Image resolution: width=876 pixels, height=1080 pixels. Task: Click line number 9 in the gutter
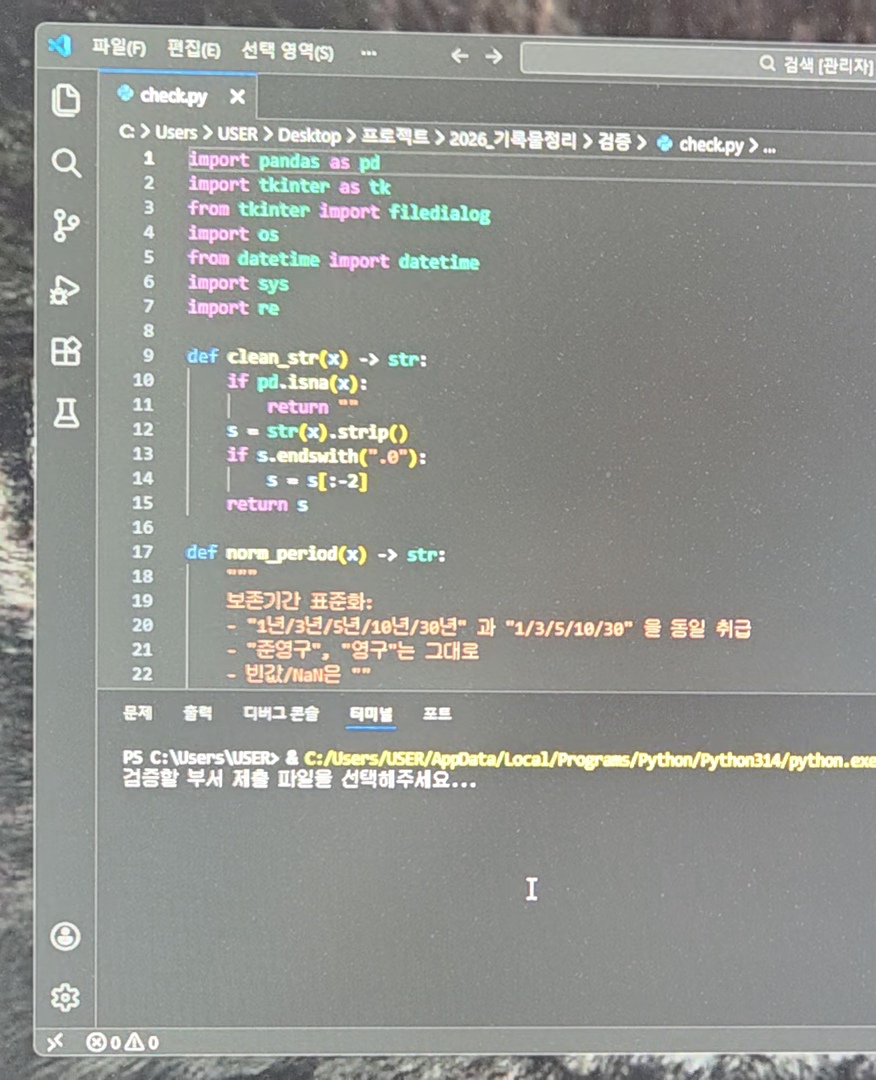(149, 355)
